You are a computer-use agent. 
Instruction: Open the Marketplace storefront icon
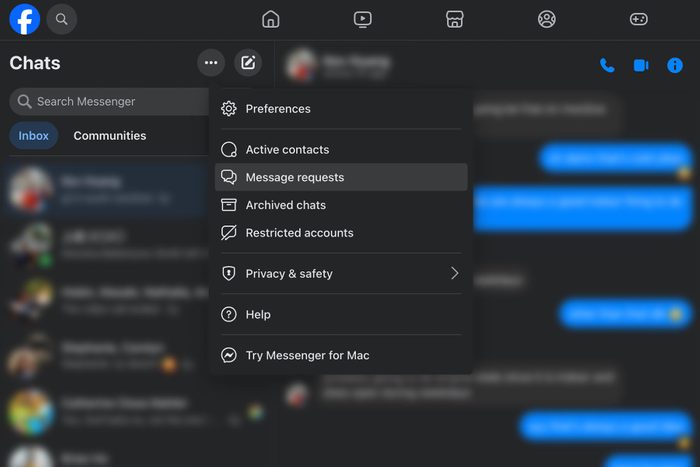[454, 19]
